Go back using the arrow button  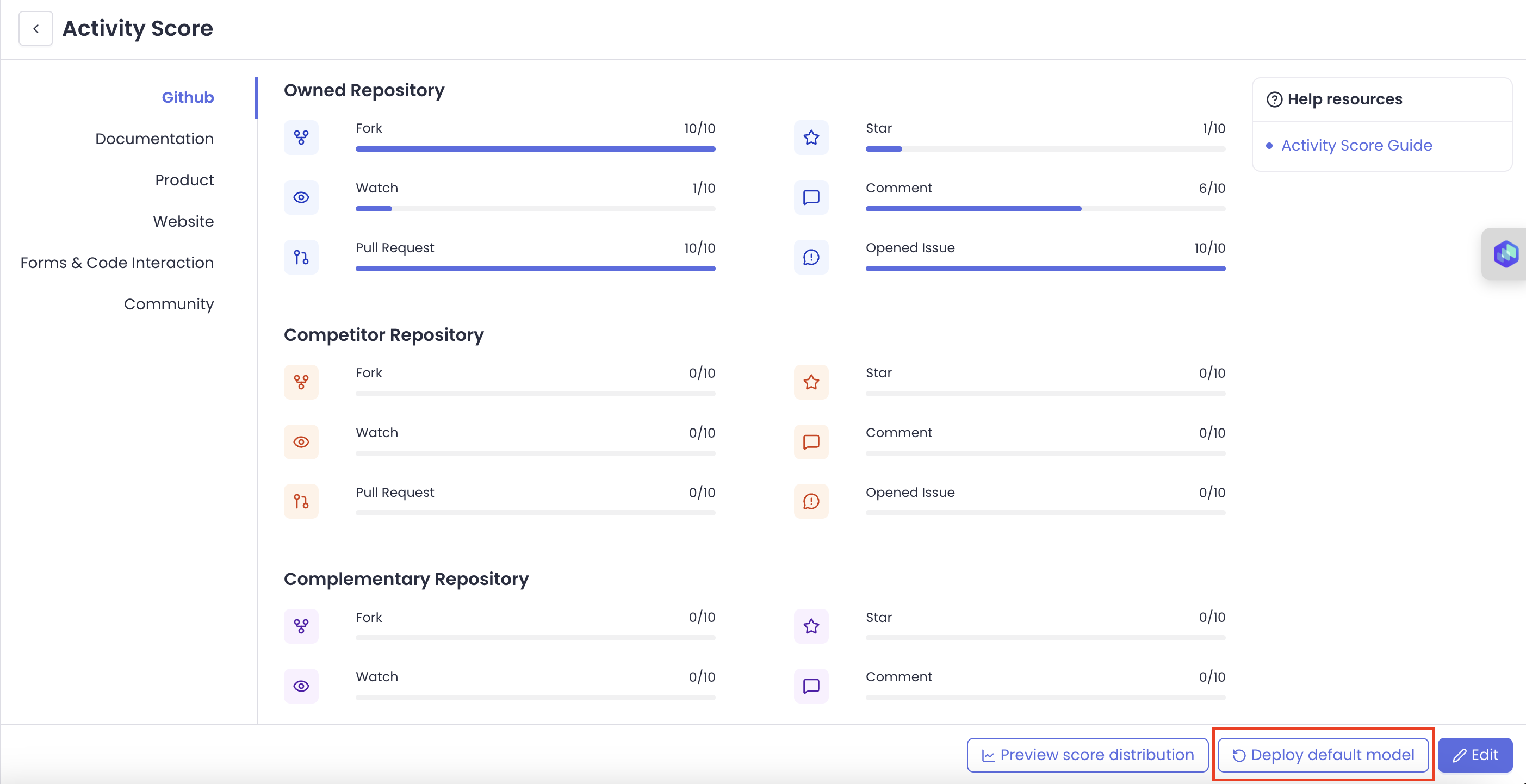pyautogui.click(x=36, y=28)
